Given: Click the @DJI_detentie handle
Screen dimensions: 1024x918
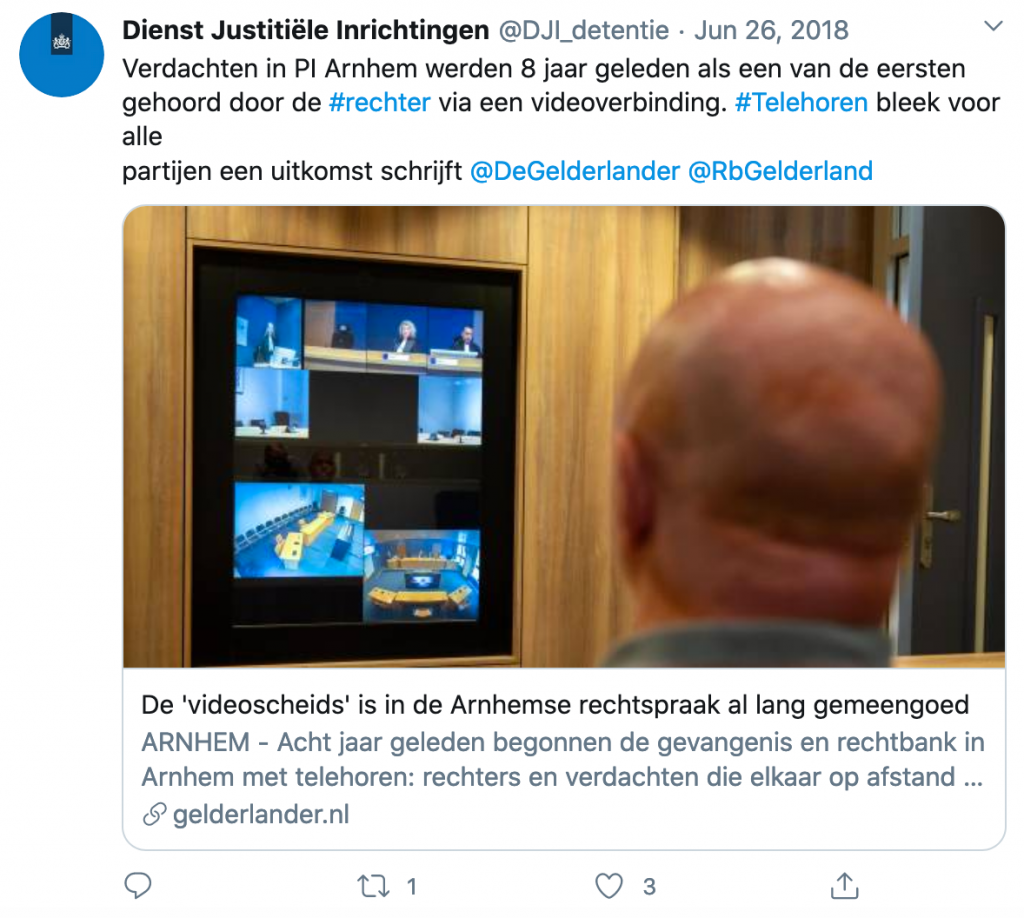Looking at the screenshot, I should pyautogui.click(x=584, y=30).
